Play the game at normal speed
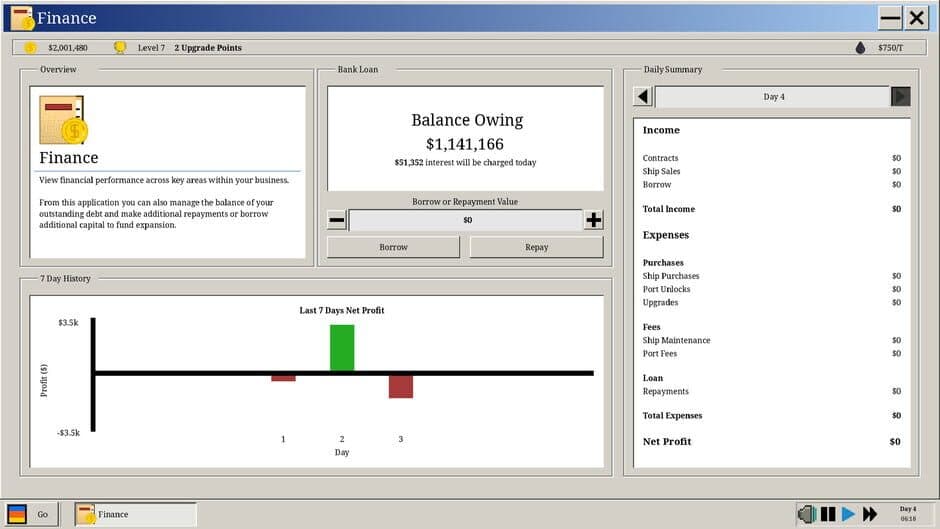This screenshot has width=940, height=529. [848, 514]
